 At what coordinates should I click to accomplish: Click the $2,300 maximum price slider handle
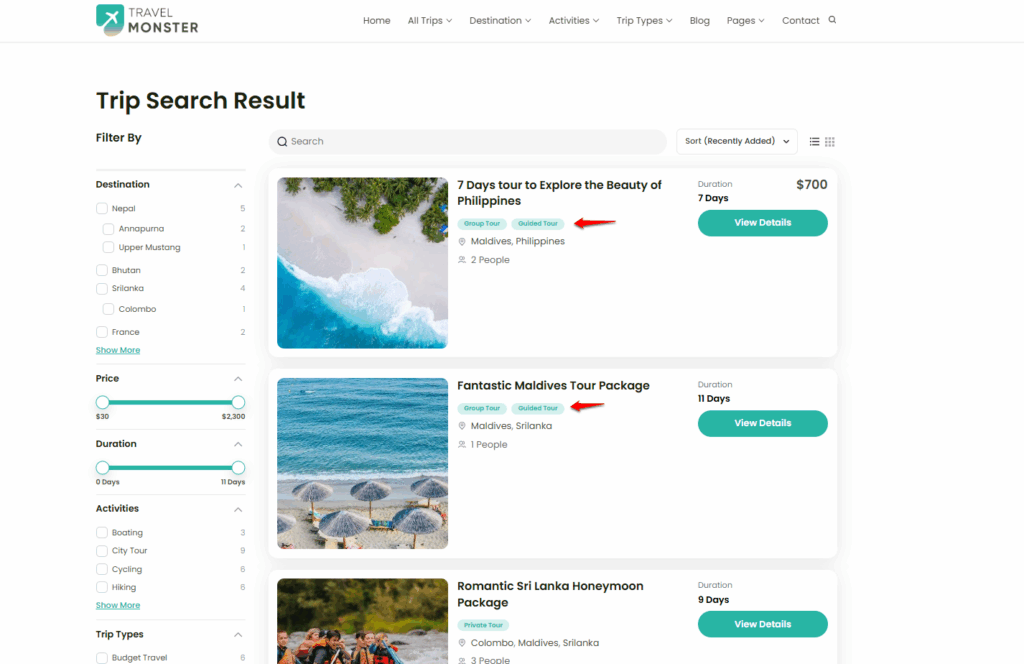click(238, 402)
